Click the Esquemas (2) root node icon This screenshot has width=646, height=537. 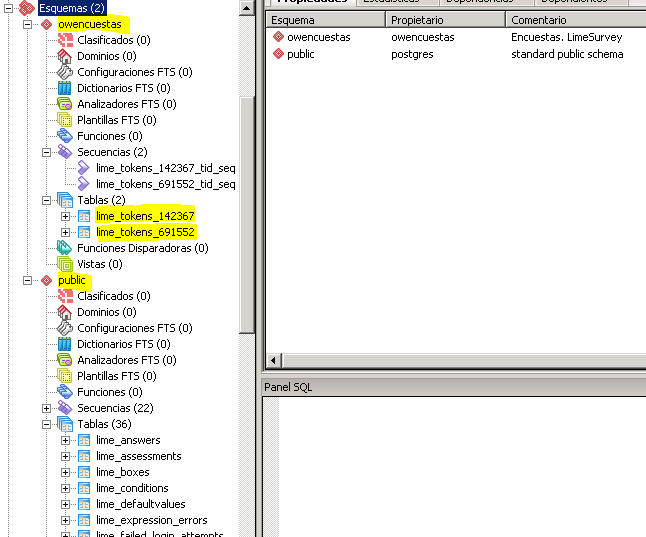(27, 8)
